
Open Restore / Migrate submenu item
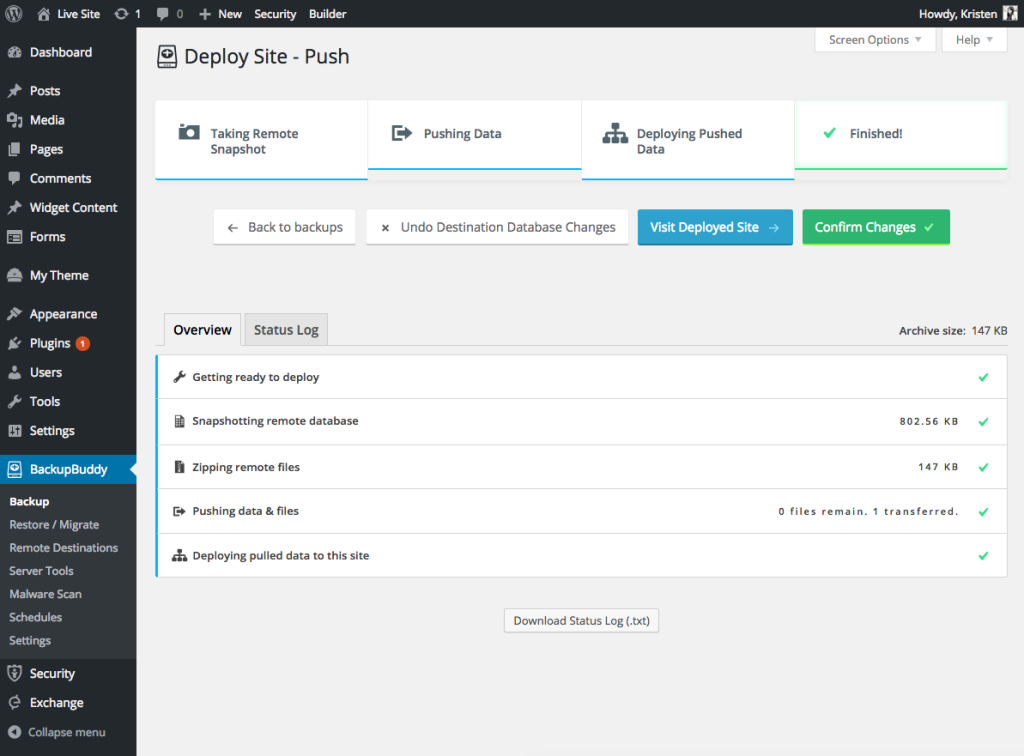54,525
